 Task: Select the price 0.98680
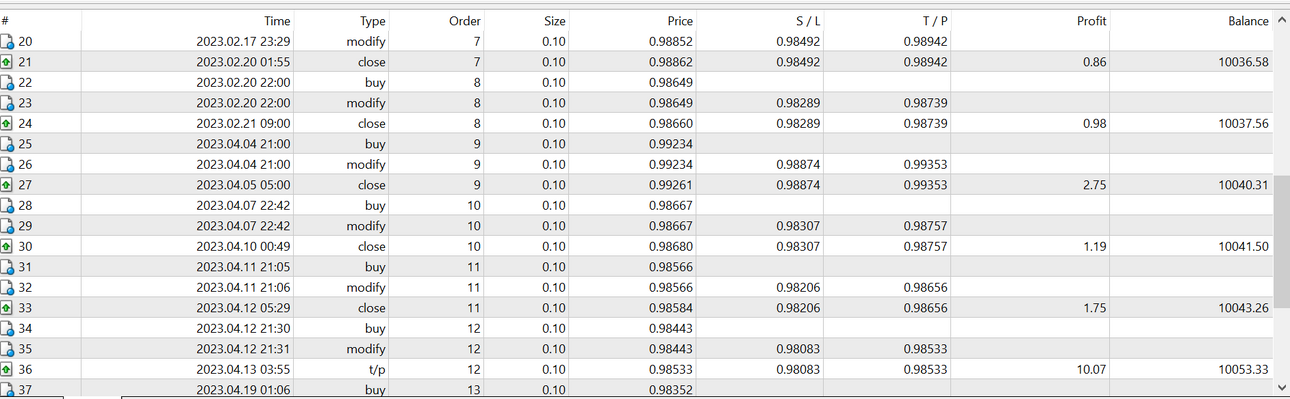[x=670, y=247]
